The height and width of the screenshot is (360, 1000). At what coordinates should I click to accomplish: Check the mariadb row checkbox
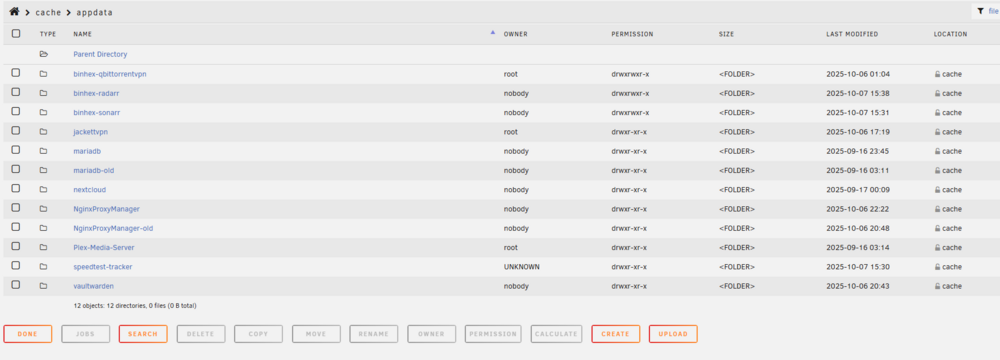[16, 150]
